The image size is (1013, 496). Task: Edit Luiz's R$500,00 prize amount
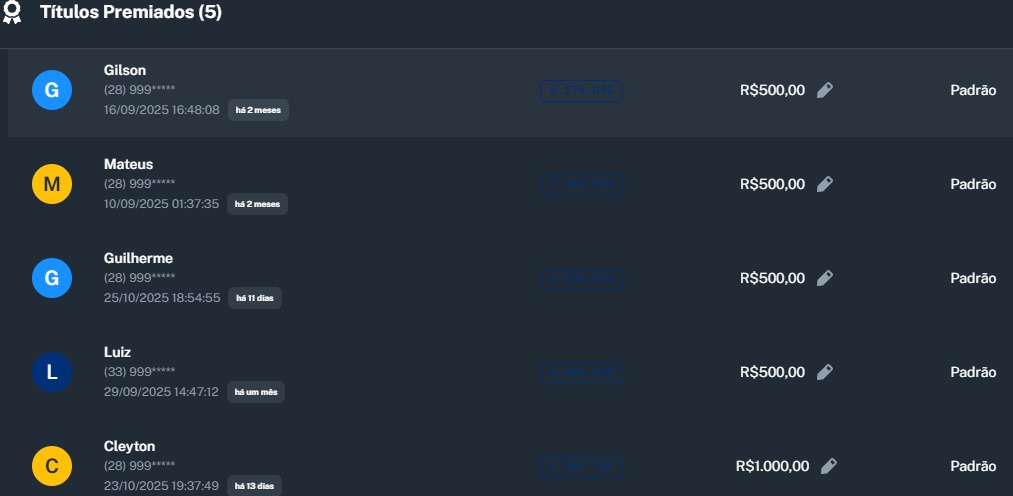click(x=824, y=372)
